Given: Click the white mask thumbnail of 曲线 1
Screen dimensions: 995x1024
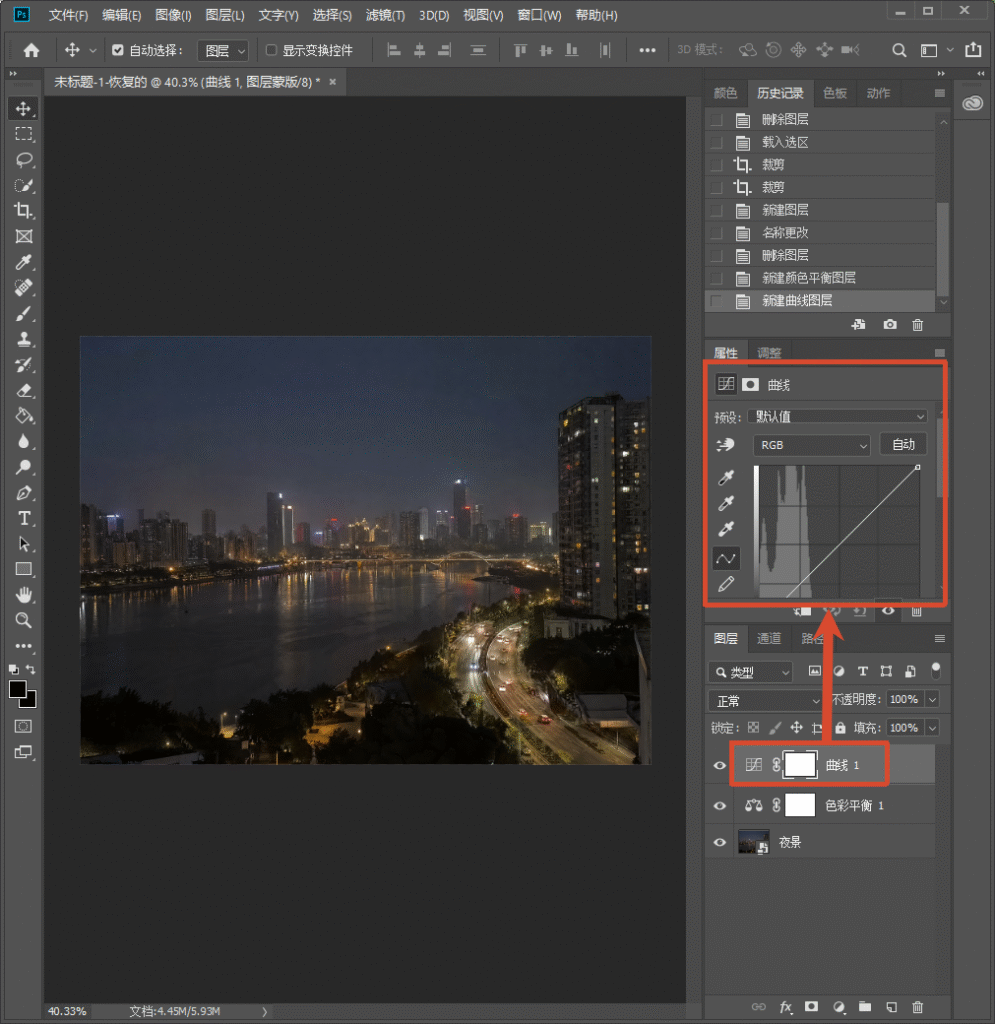Looking at the screenshot, I should 800,765.
